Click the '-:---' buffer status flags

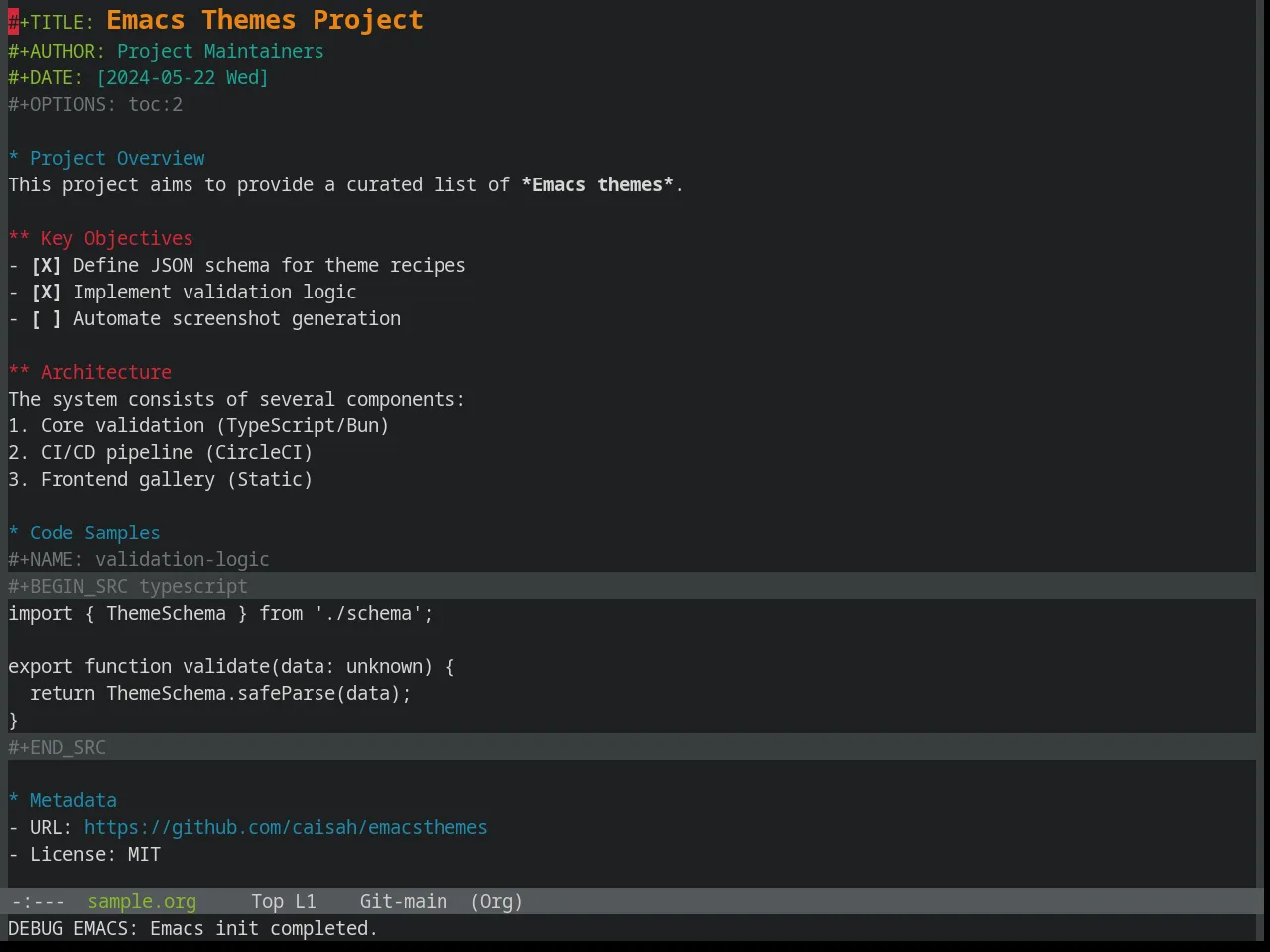pos(38,902)
